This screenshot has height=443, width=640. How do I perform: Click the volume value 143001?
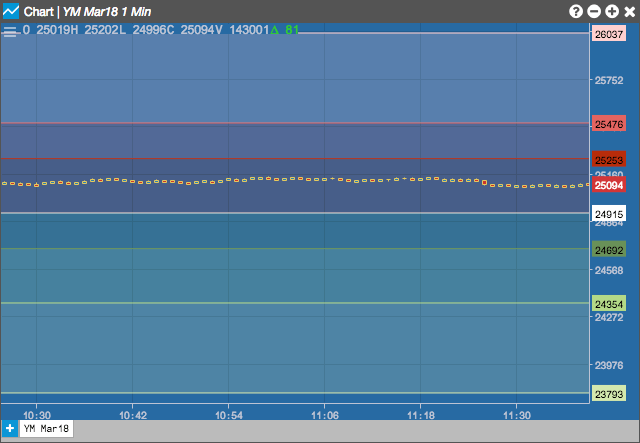(249, 30)
